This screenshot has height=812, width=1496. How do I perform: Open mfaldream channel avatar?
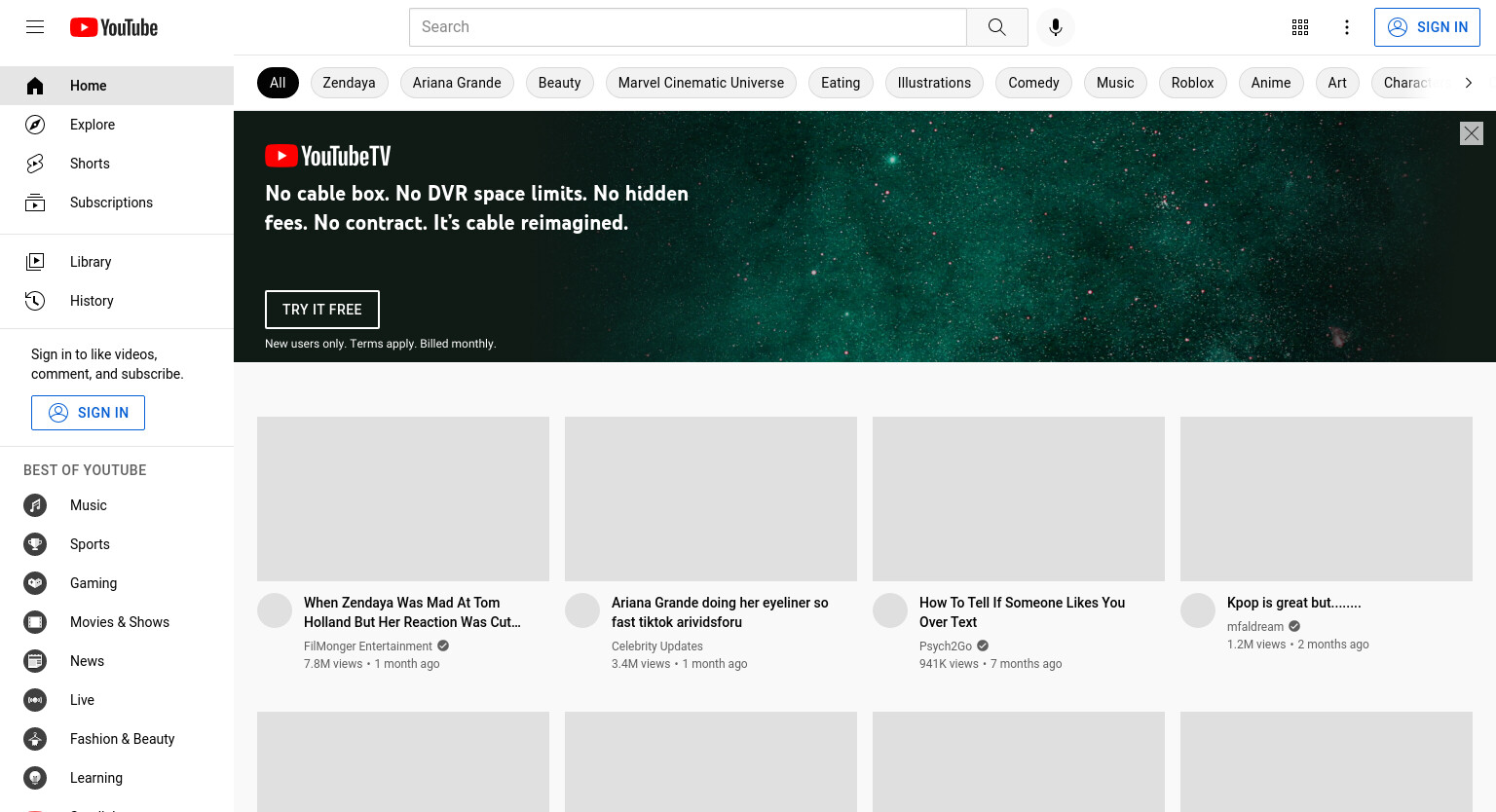coord(1198,610)
